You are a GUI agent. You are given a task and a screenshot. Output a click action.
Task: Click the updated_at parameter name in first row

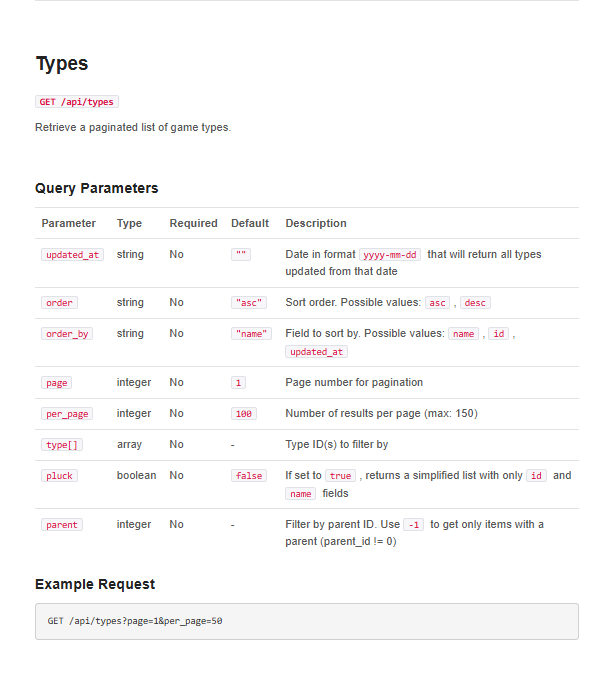pyautogui.click(x=72, y=255)
